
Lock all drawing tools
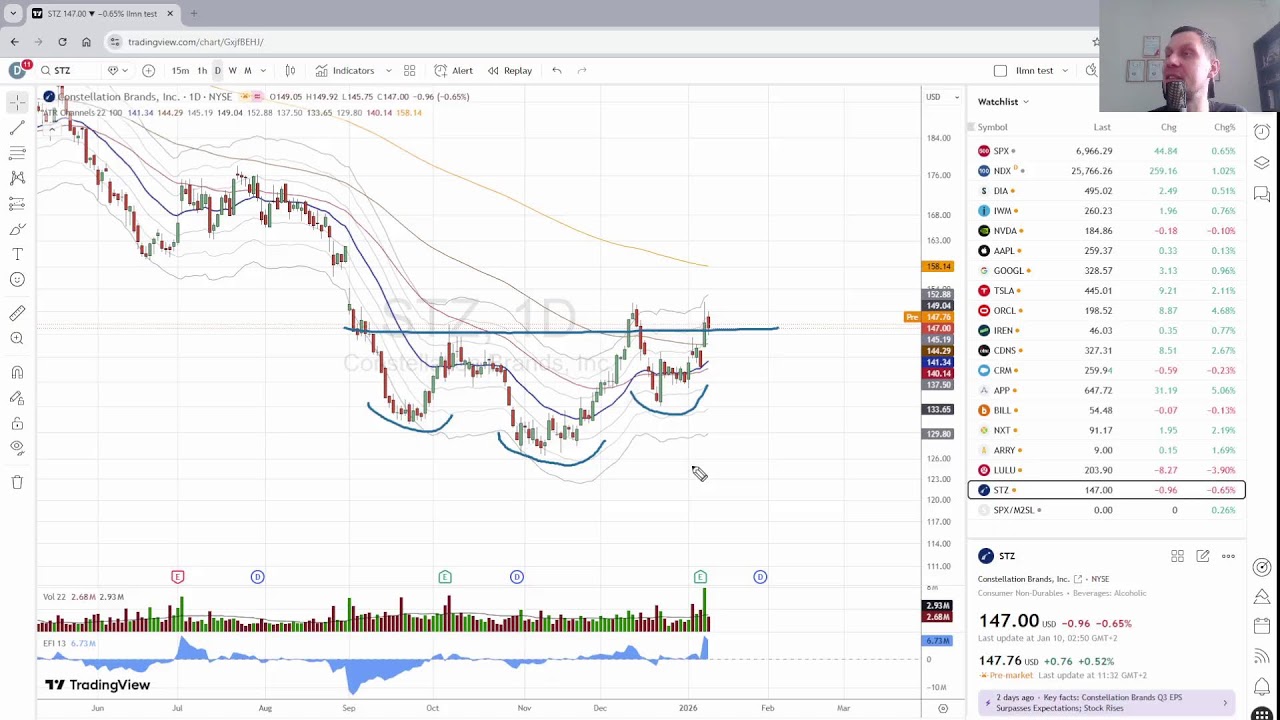coord(17,424)
